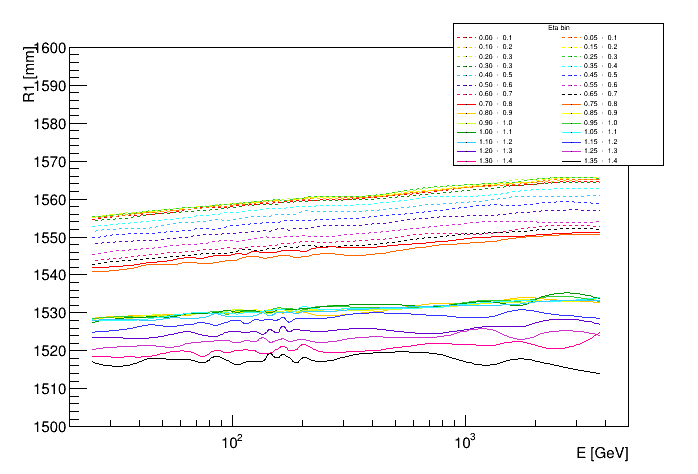Viewport: 698px width, 474px height.
Task: Click the 1.30 - 1.4 legend entry text
Action: tap(495, 160)
